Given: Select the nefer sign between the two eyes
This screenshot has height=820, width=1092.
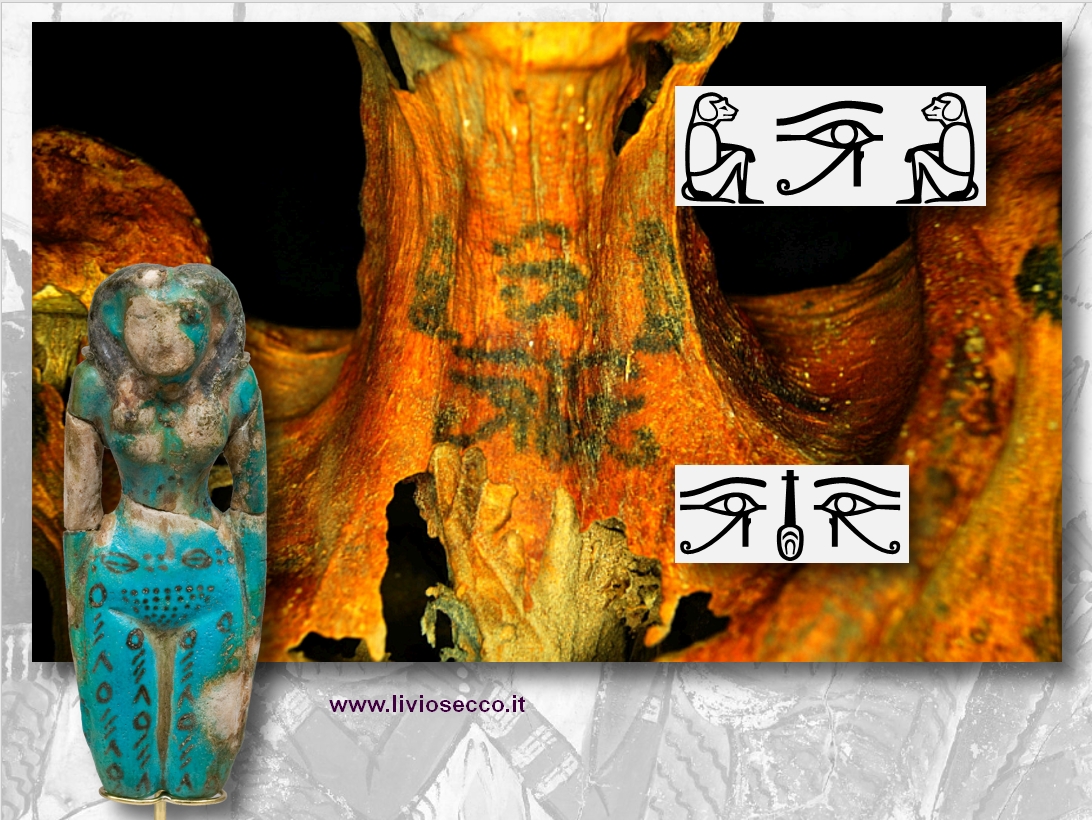Looking at the screenshot, I should [x=791, y=514].
